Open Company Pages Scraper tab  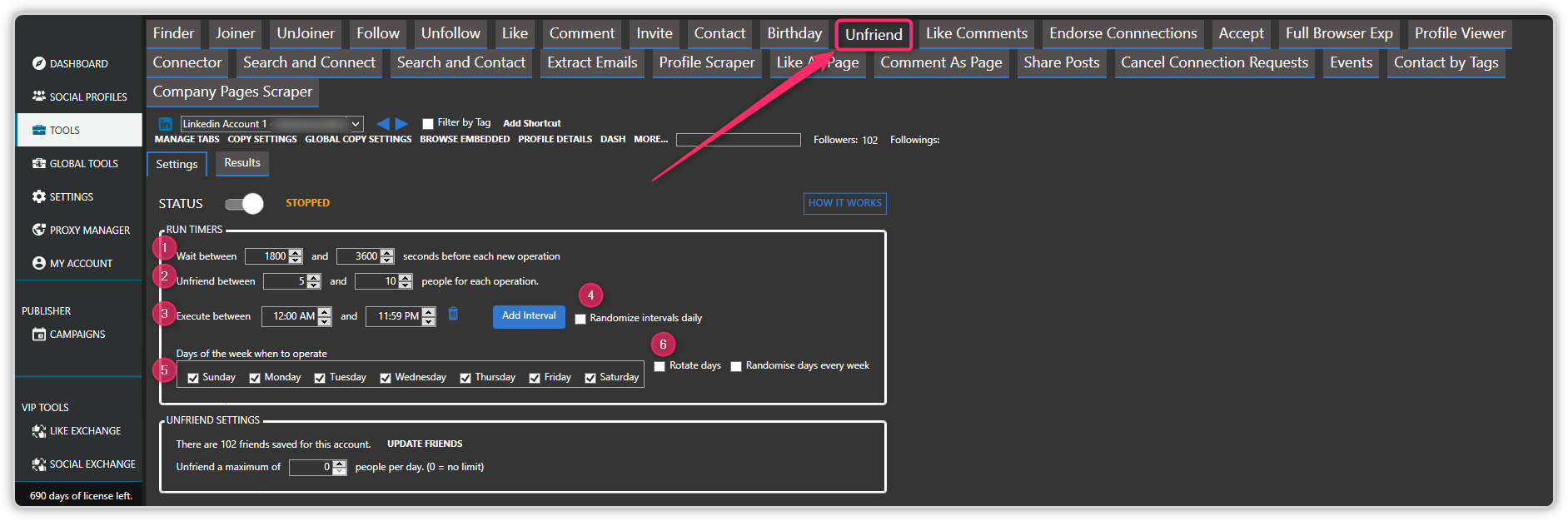point(232,92)
